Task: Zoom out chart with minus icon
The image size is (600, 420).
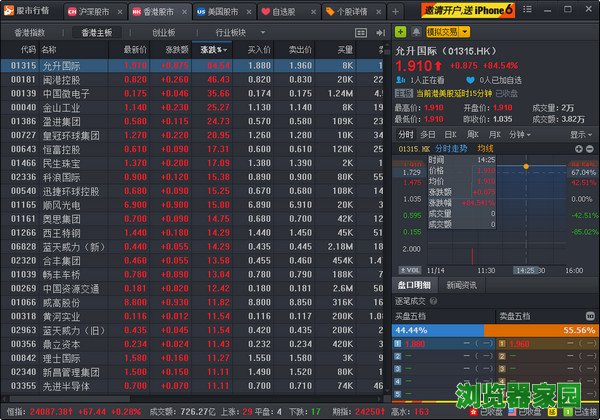Action: (589, 147)
